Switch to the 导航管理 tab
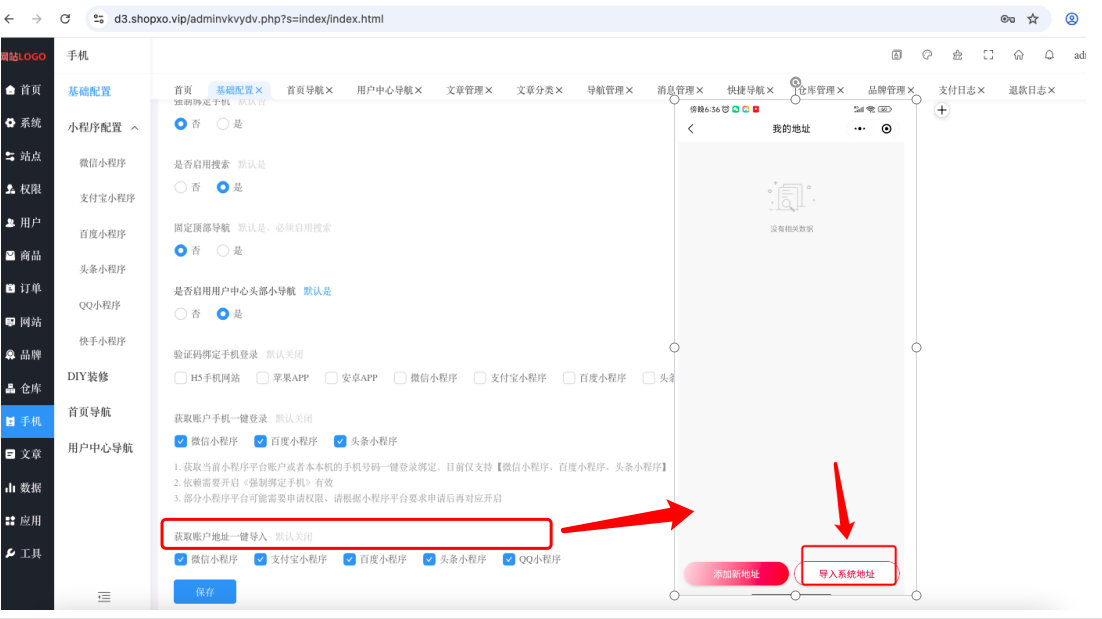The image size is (1102, 619). tap(605, 90)
